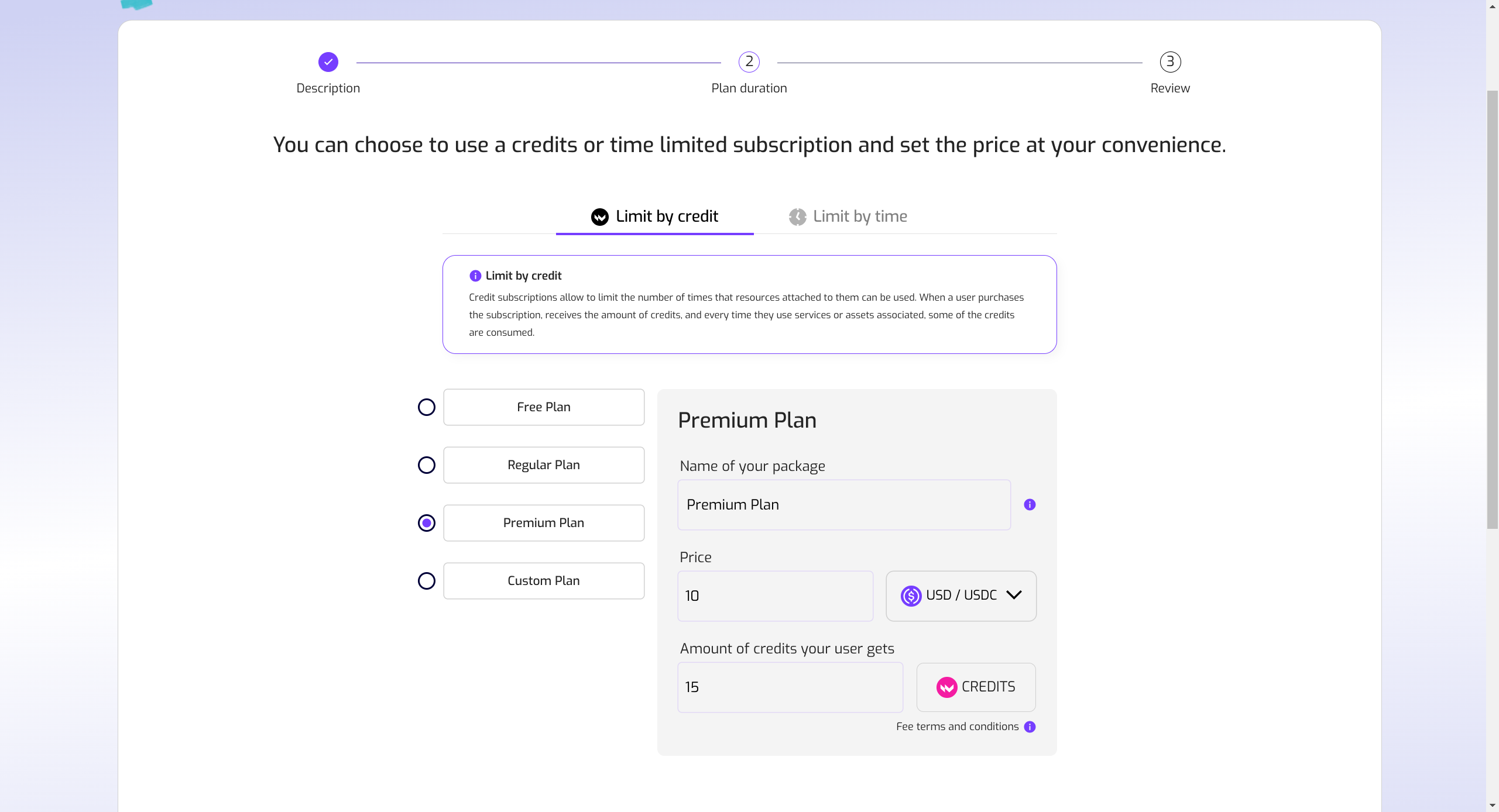This screenshot has width=1499, height=812.
Task: Click the page vertical scrollbar thumb
Action: point(1492,310)
